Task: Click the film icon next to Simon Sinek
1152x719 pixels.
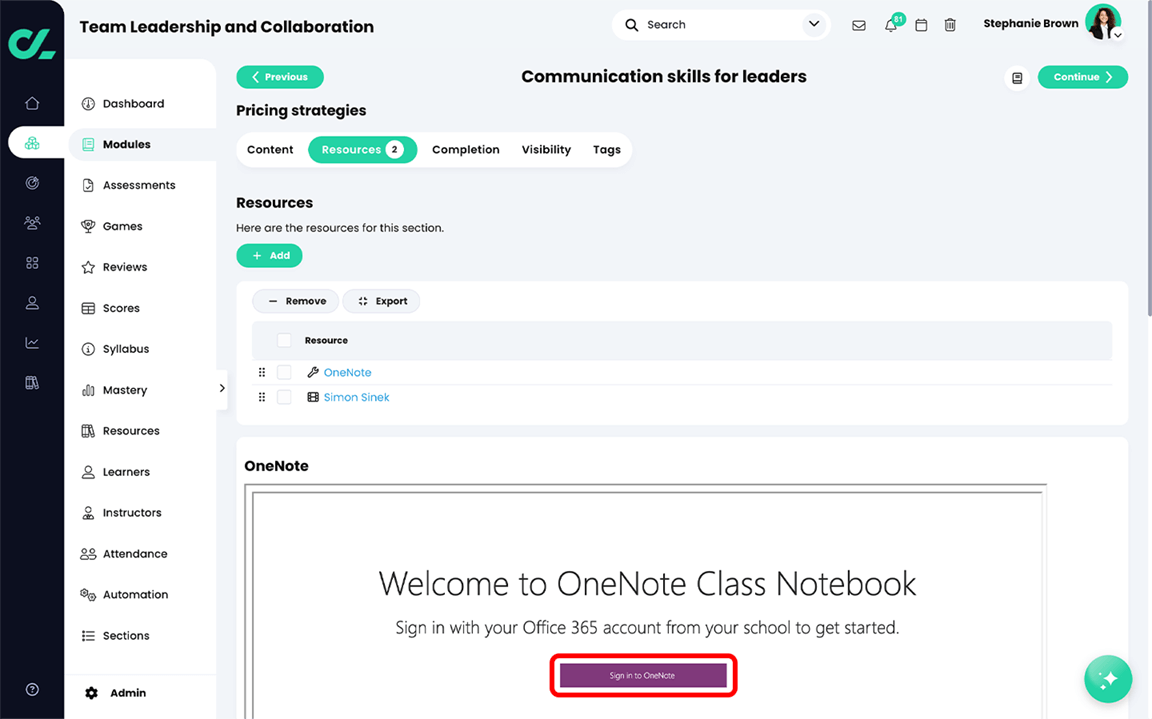Action: pos(312,397)
